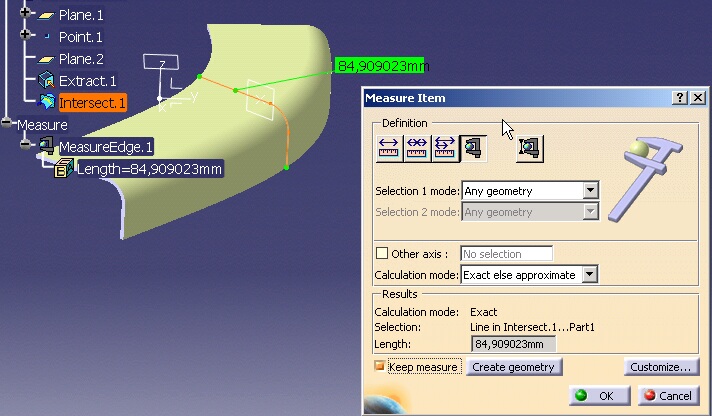Image resolution: width=712 pixels, height=416 pixels.
Task: Click the MeasureEdge.1 caliper icon in tree
Action: 46,147
